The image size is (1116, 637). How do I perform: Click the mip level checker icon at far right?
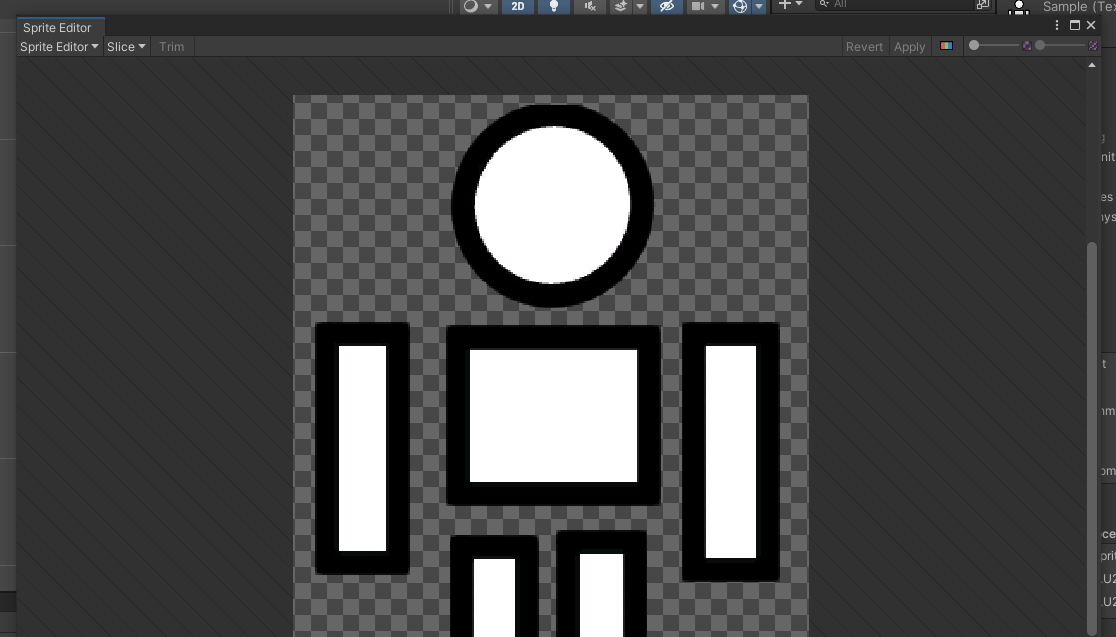(x=1093, y=46)
